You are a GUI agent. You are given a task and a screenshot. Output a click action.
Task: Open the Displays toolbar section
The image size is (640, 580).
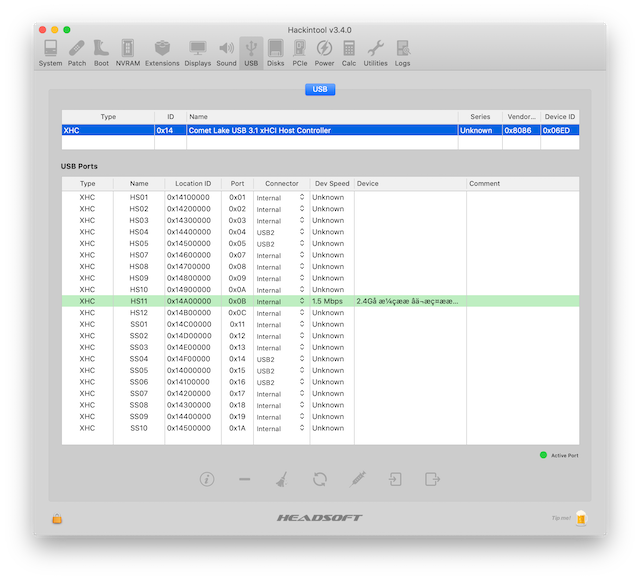[198, 53]
